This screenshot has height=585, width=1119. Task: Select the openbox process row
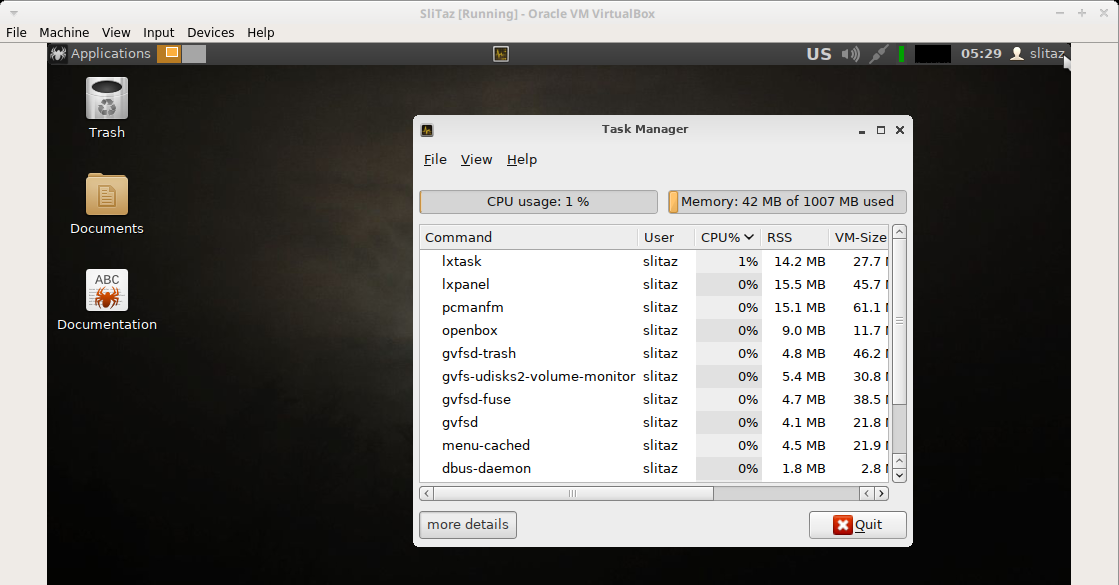pyautogui.click(x=654, y=330)
